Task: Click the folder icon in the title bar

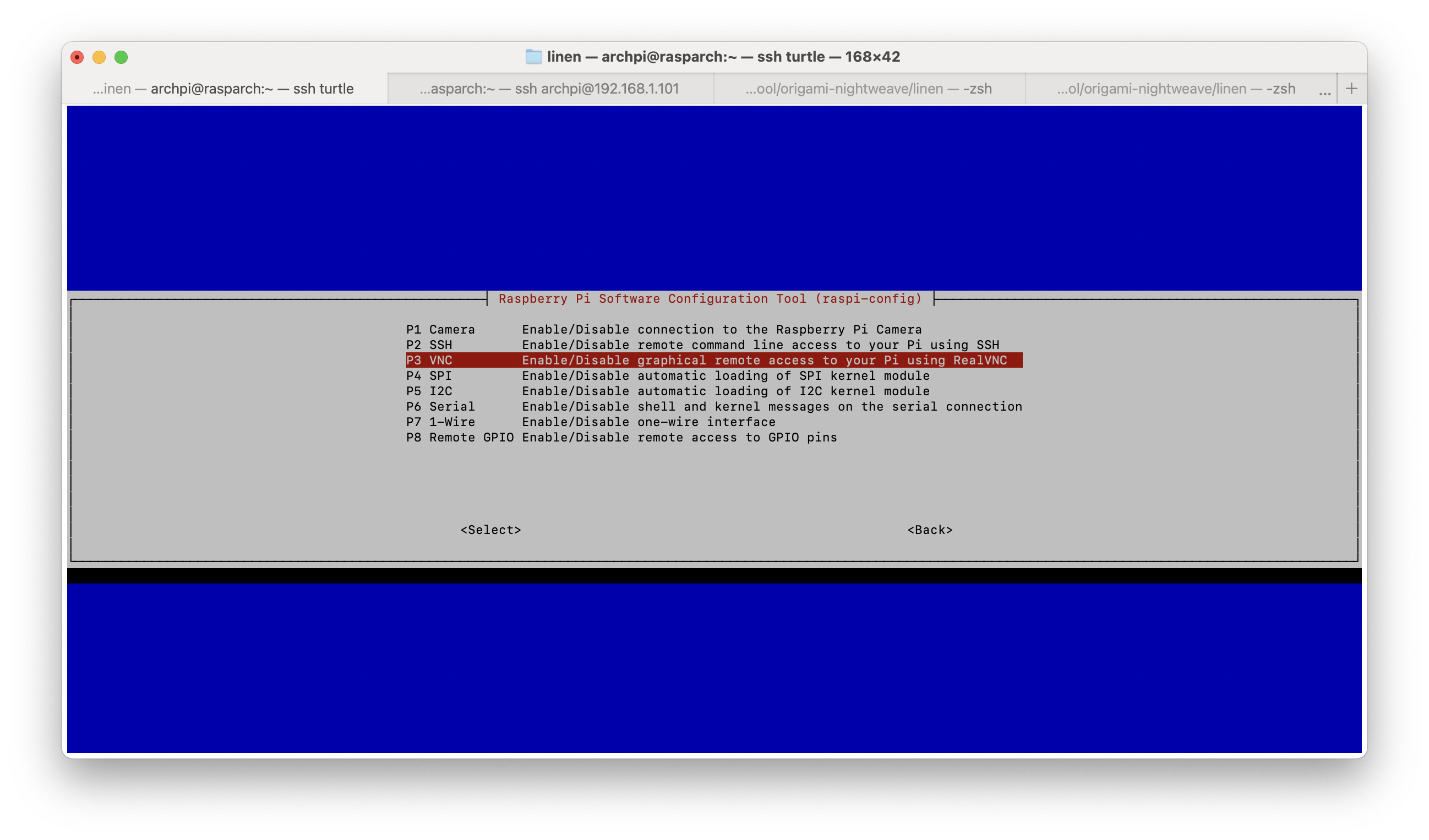Action: coord(533,57)
